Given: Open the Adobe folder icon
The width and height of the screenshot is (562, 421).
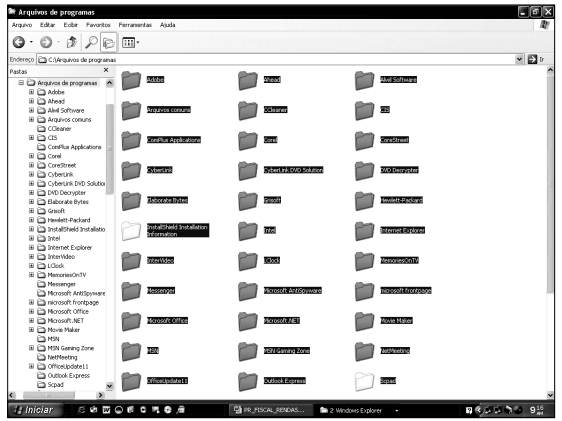Looking at the screenshot, I should (x=131, y=80).
